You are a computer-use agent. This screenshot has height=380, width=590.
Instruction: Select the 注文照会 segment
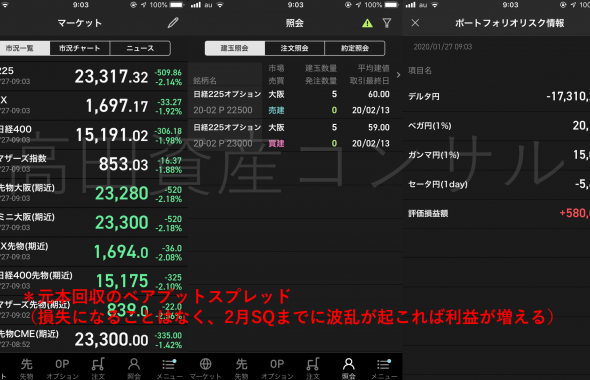(x=295, y=48)
